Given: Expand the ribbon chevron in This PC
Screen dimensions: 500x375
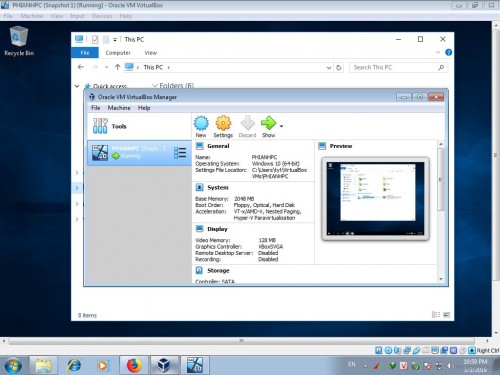Looking at the screenshot, I should coord(438,52).
